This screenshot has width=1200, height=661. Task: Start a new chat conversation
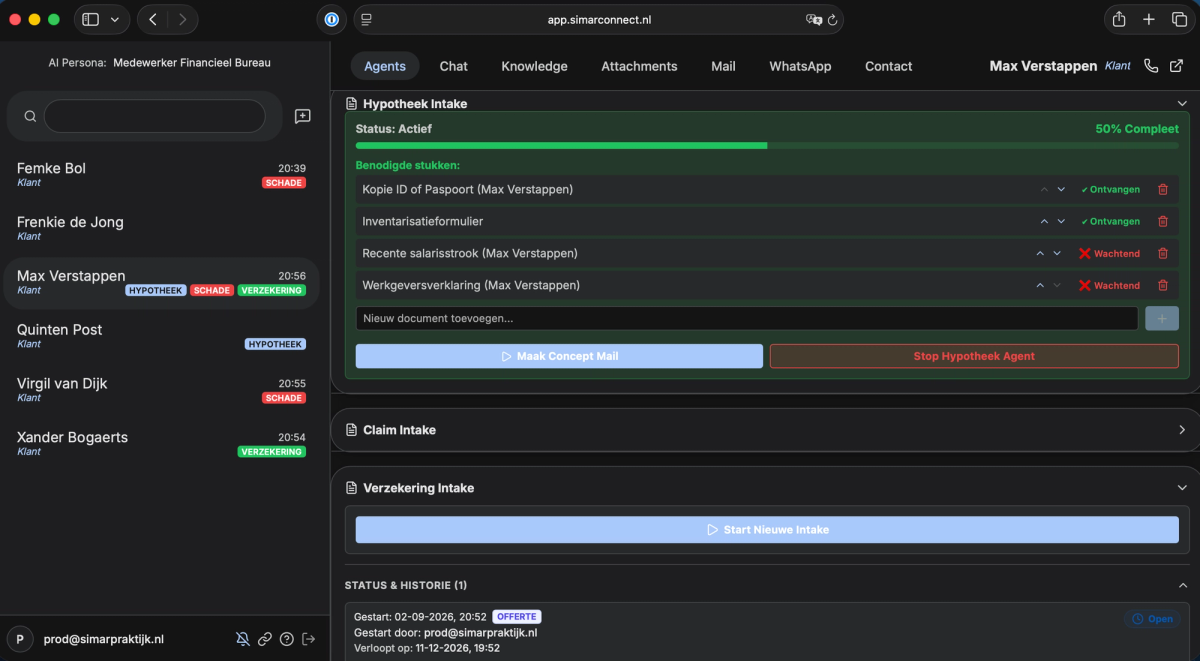coord(303,116)
